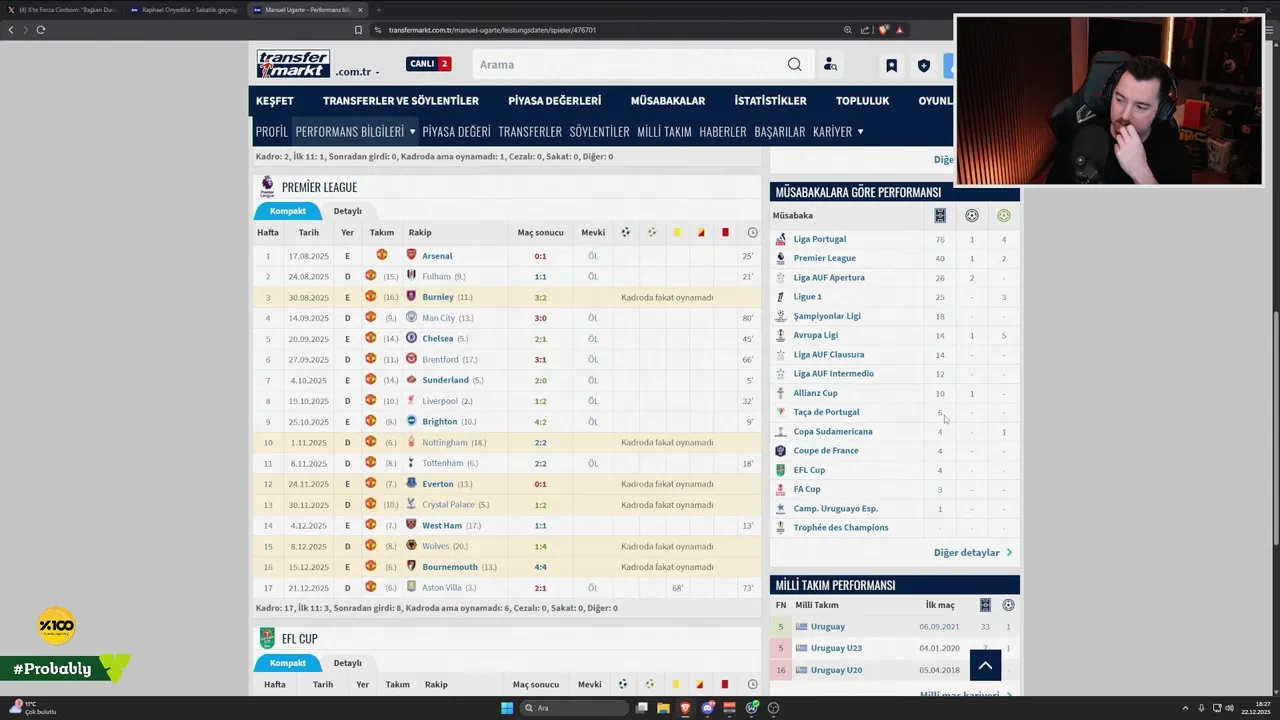Open the CANLI live scores button

click(429, 64)
